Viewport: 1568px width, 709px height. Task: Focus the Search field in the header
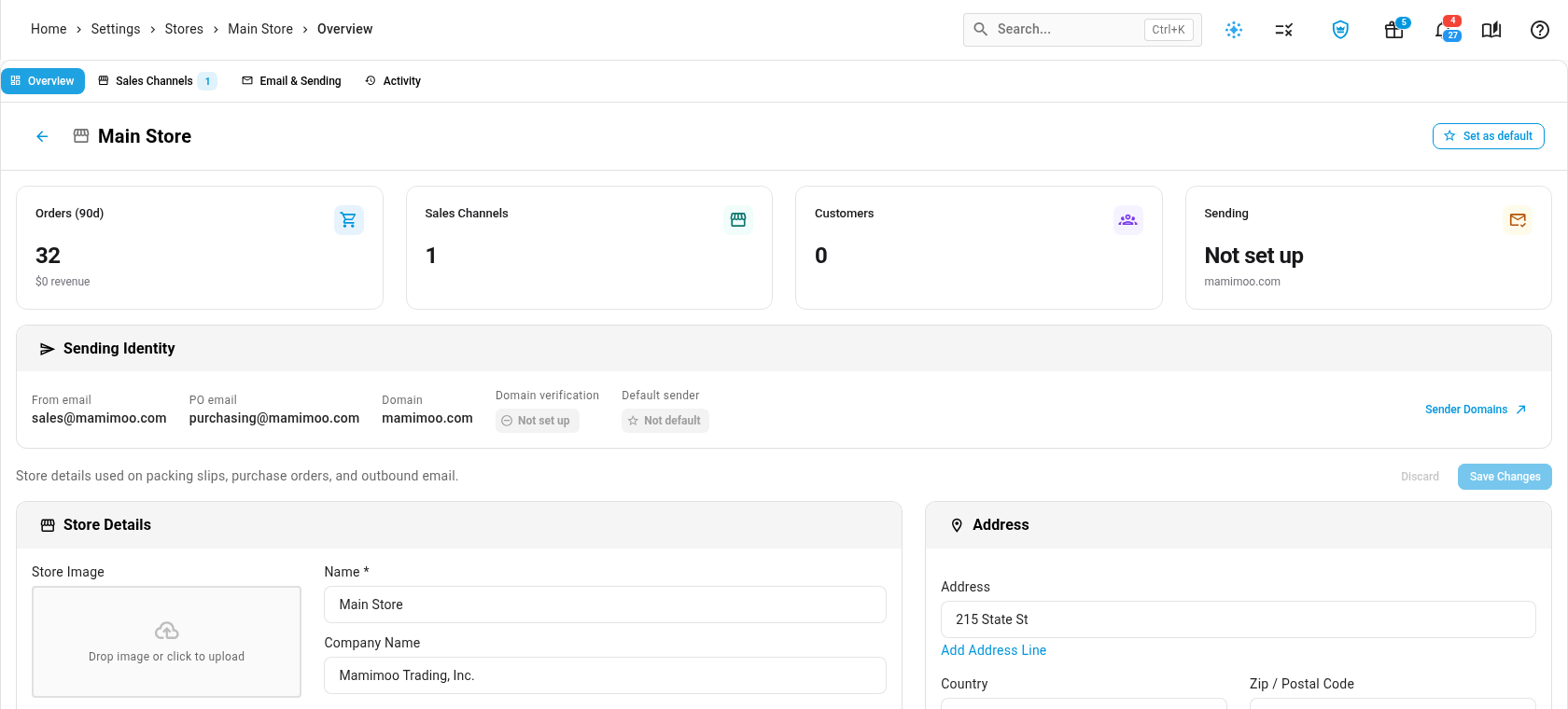coord(1083,30)
